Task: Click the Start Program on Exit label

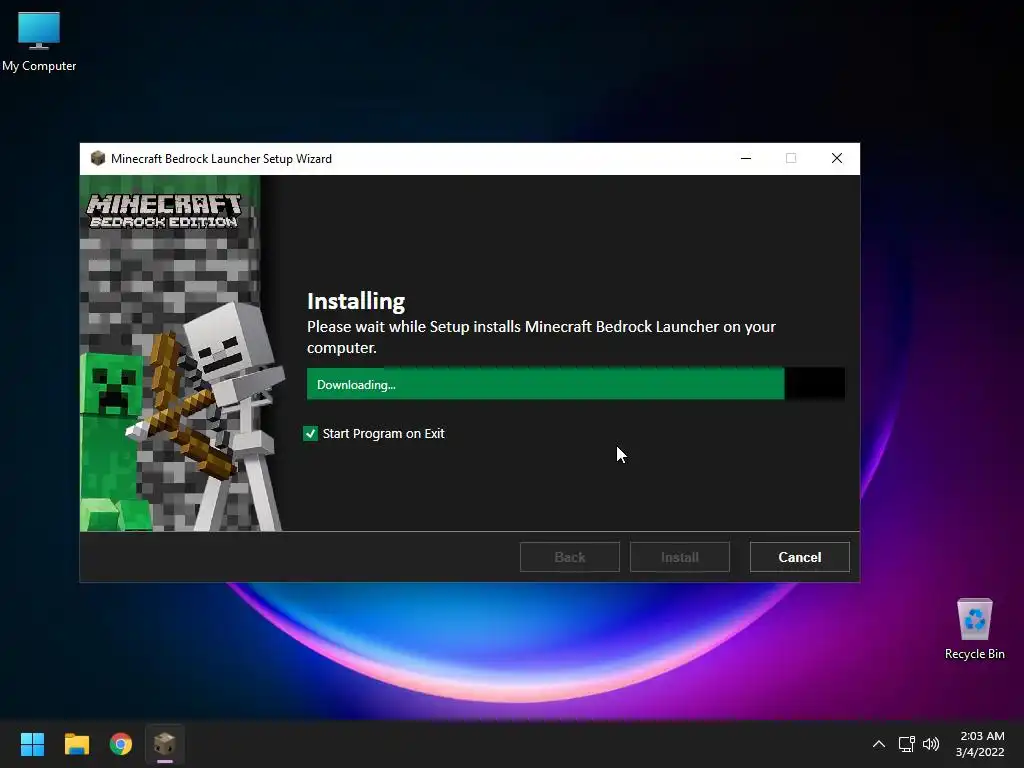Action: coord(383,434)
